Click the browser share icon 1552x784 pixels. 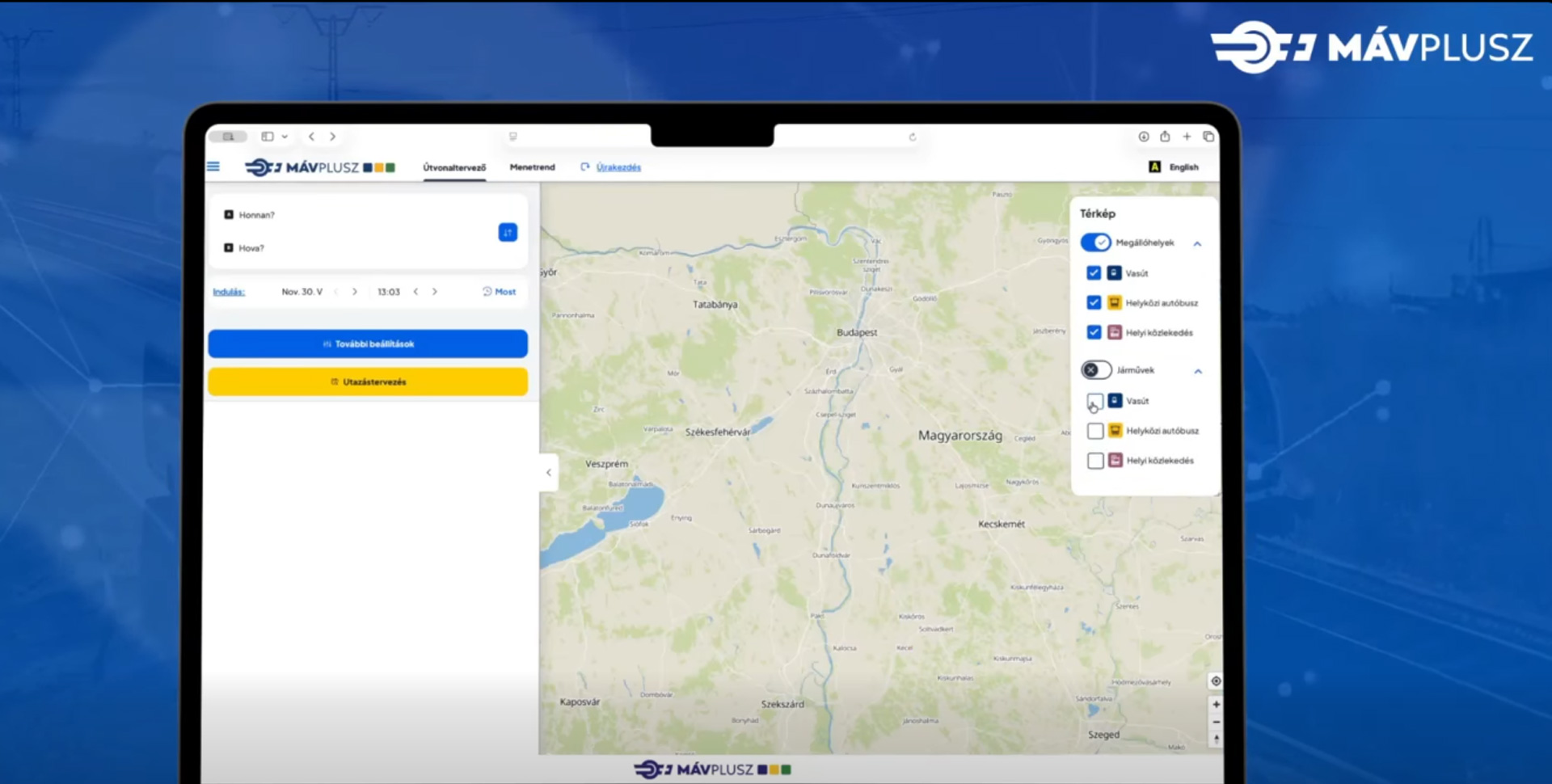click(x=1165, y=137)
